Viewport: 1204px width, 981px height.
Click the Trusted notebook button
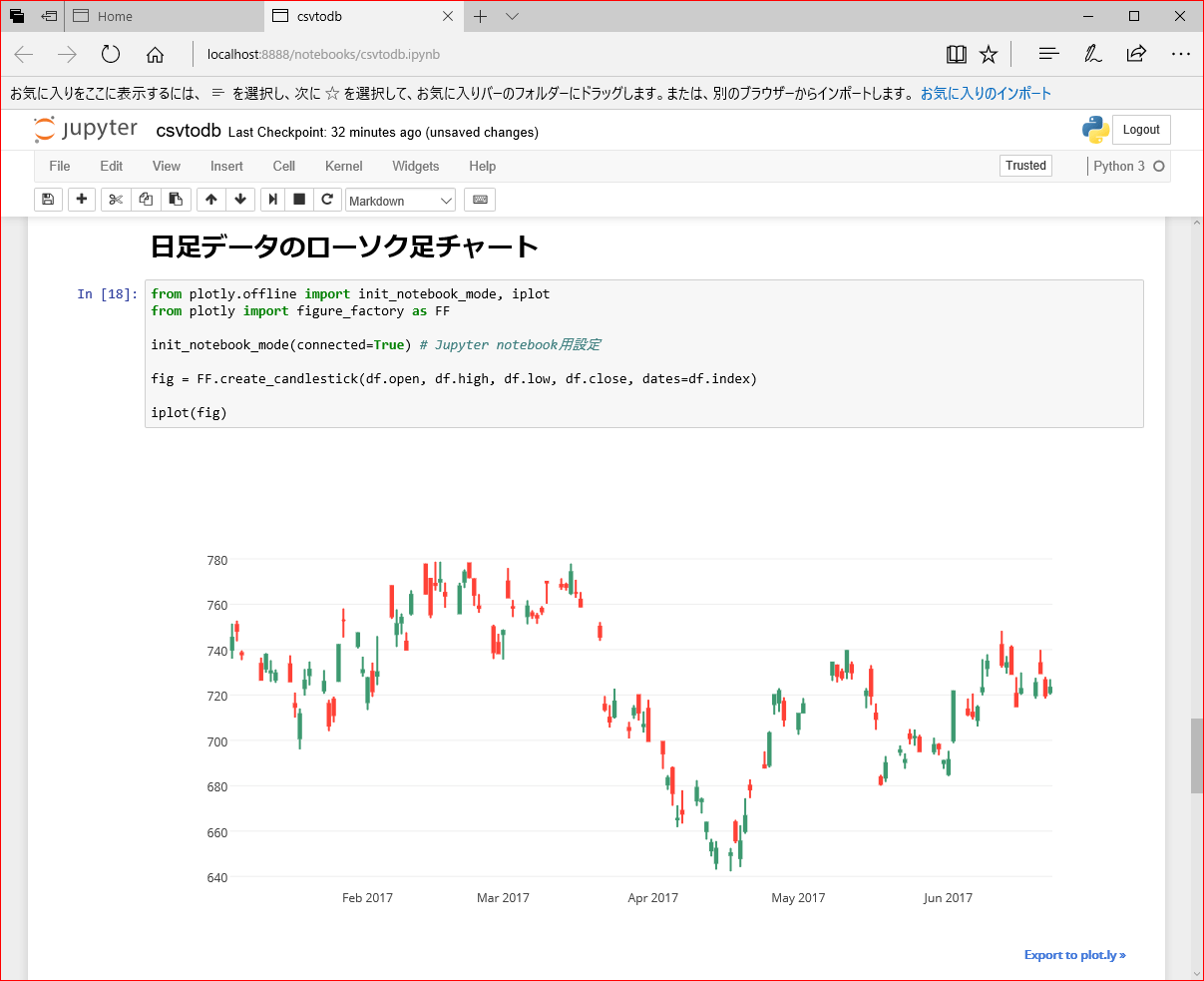tap(1025, 166)
